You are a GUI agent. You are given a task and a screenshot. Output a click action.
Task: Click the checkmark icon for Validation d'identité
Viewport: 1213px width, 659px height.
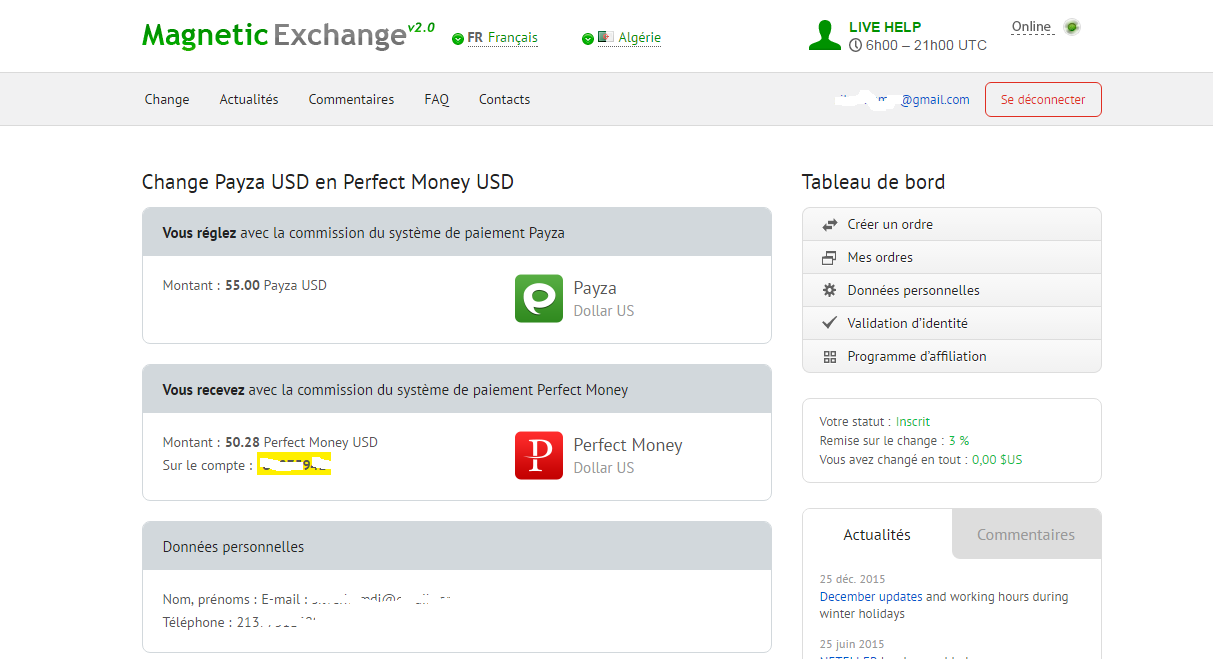(829, 323)
